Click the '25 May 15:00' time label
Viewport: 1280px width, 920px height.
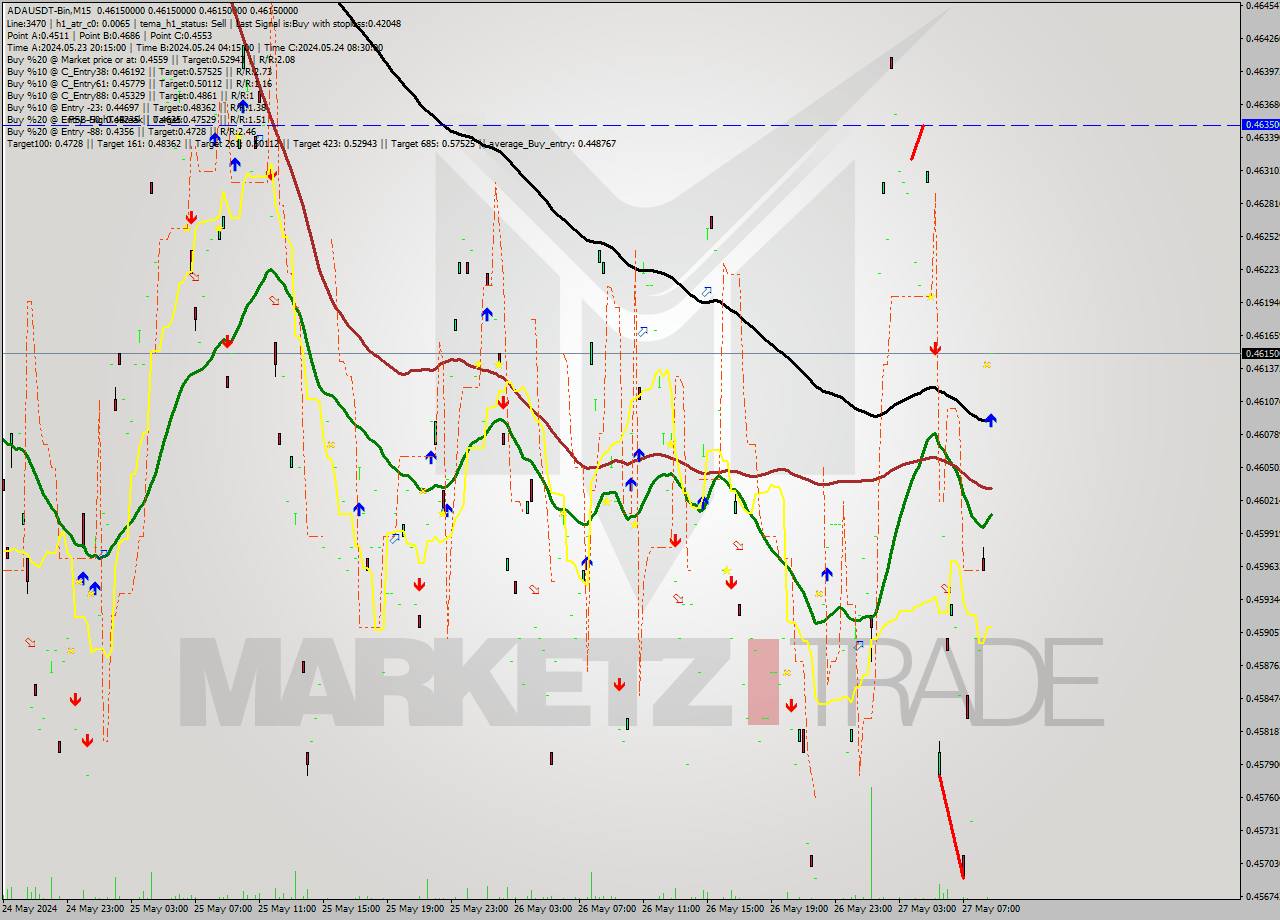point(351,909)
